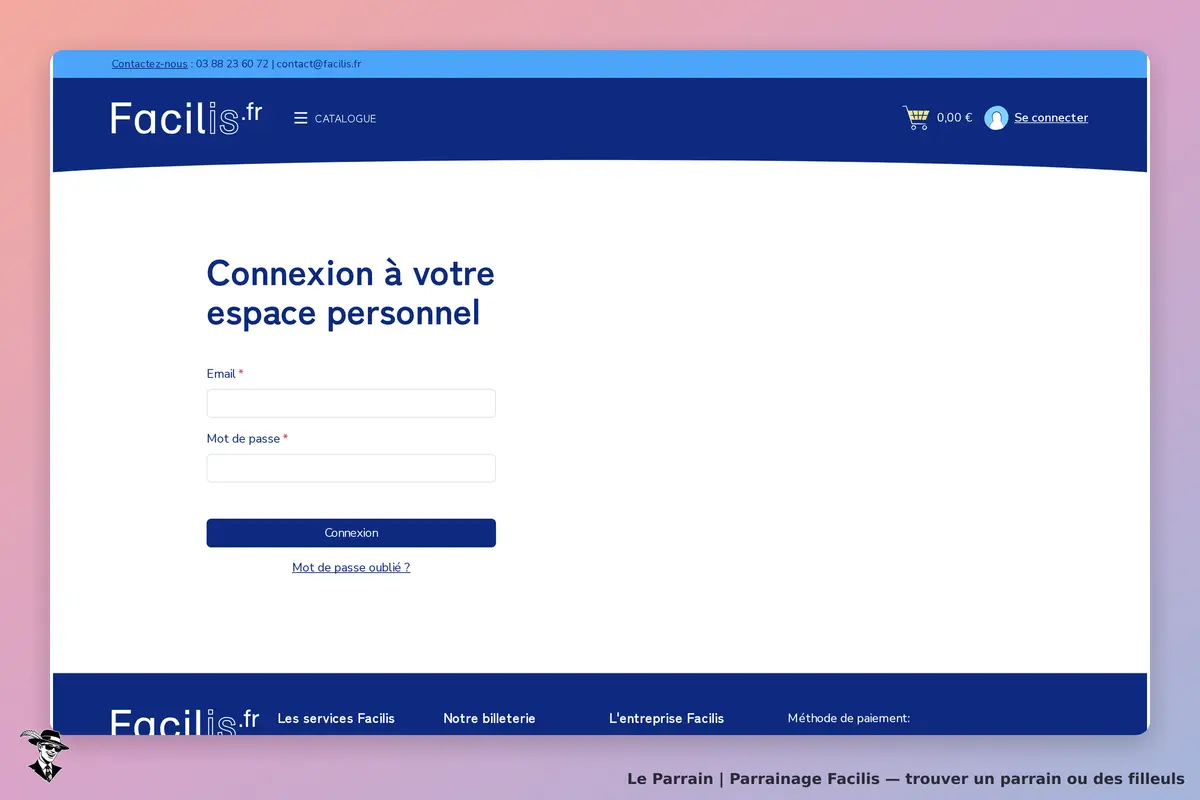The image size is (1200, 800).
Task: Click the Se connecter link
Action: 1051,118
